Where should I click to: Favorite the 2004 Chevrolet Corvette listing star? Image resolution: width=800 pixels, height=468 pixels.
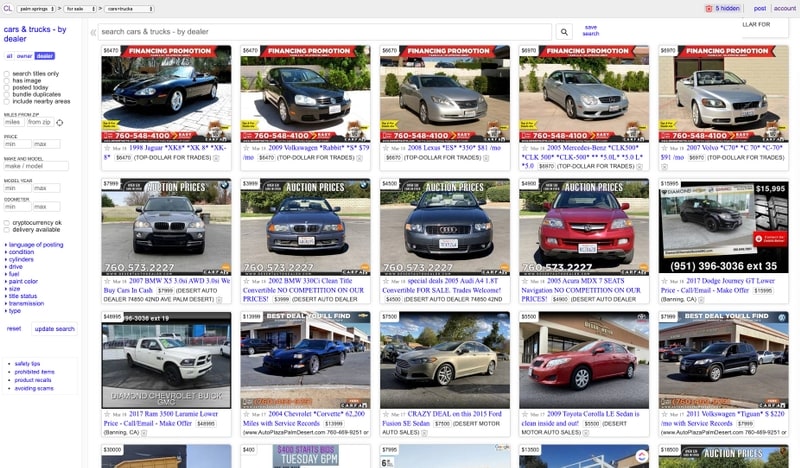(246, 414)
